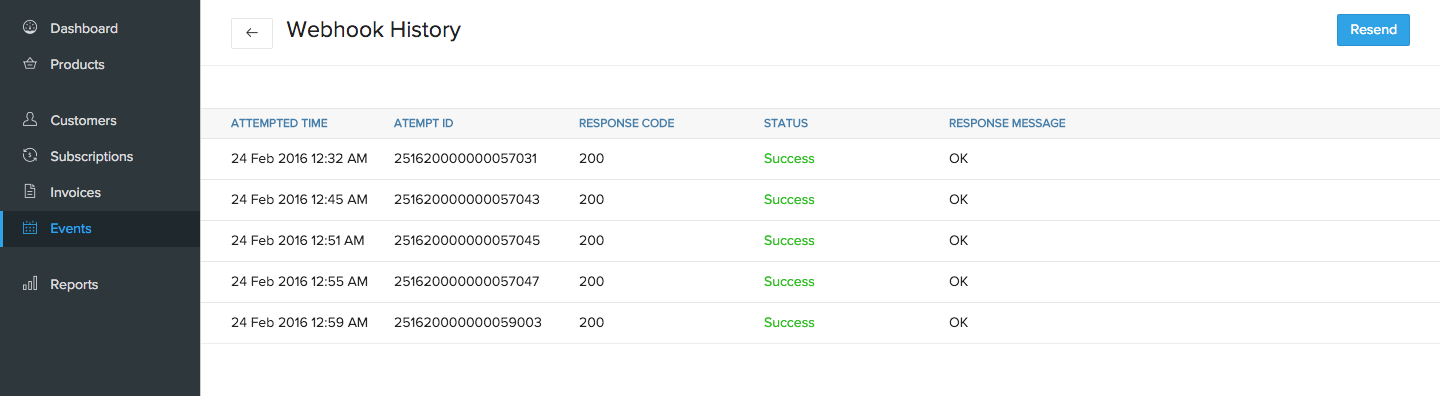
Task: Open Dashboard in the sidebar
Action: coord(100,28)
